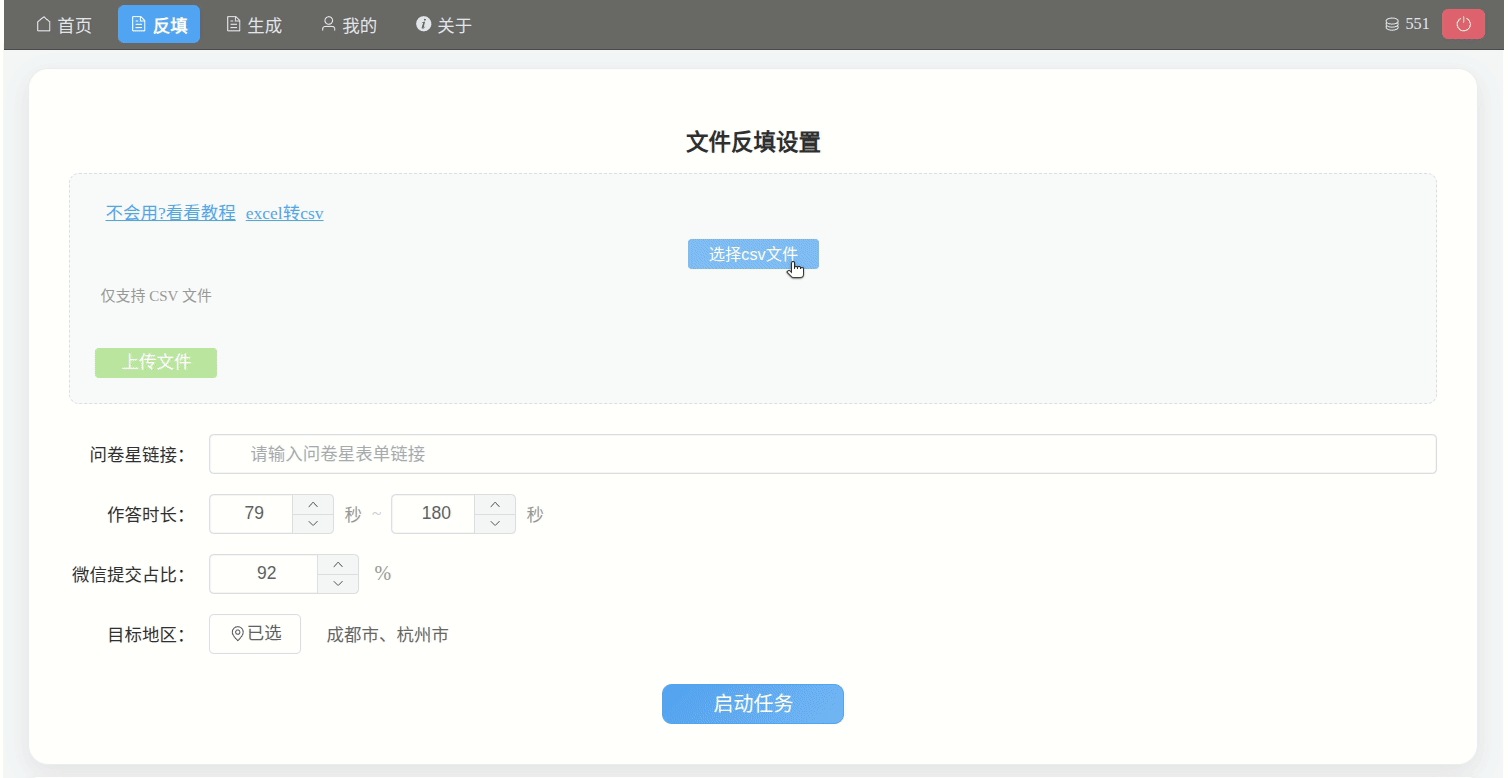Open the 生成 navigation tab

tap(254, 24)
